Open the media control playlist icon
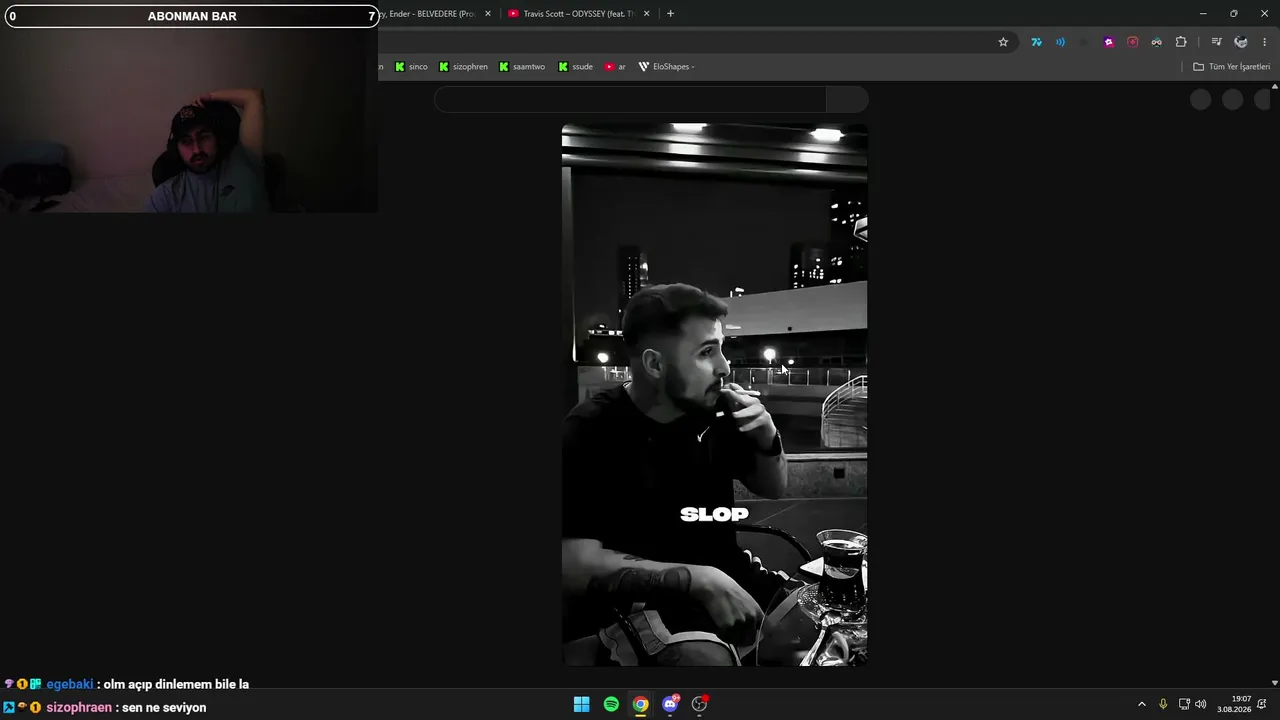 tap(1216, 42)
